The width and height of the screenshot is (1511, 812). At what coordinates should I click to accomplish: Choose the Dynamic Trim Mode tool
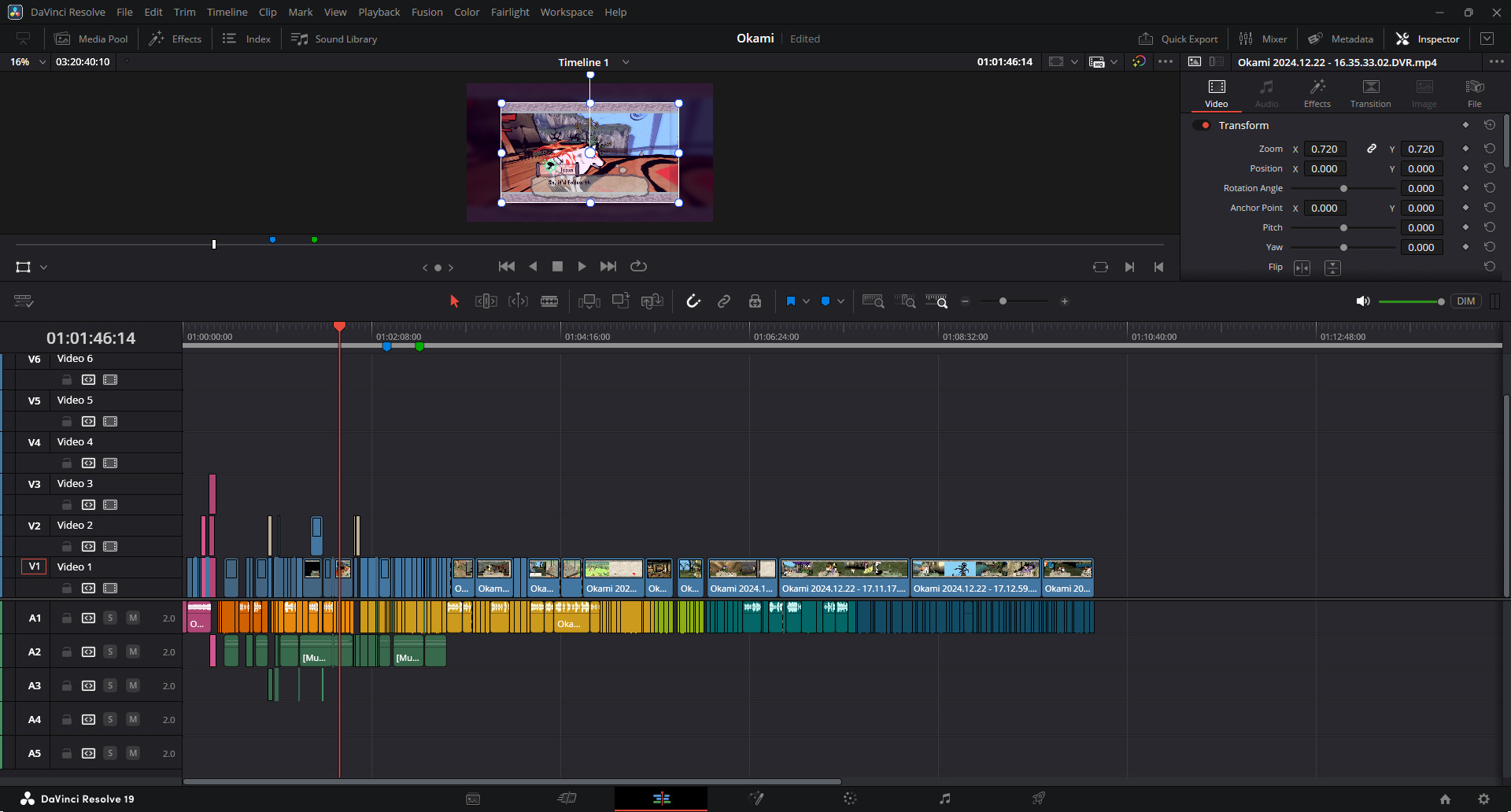[x=518, y=301]
